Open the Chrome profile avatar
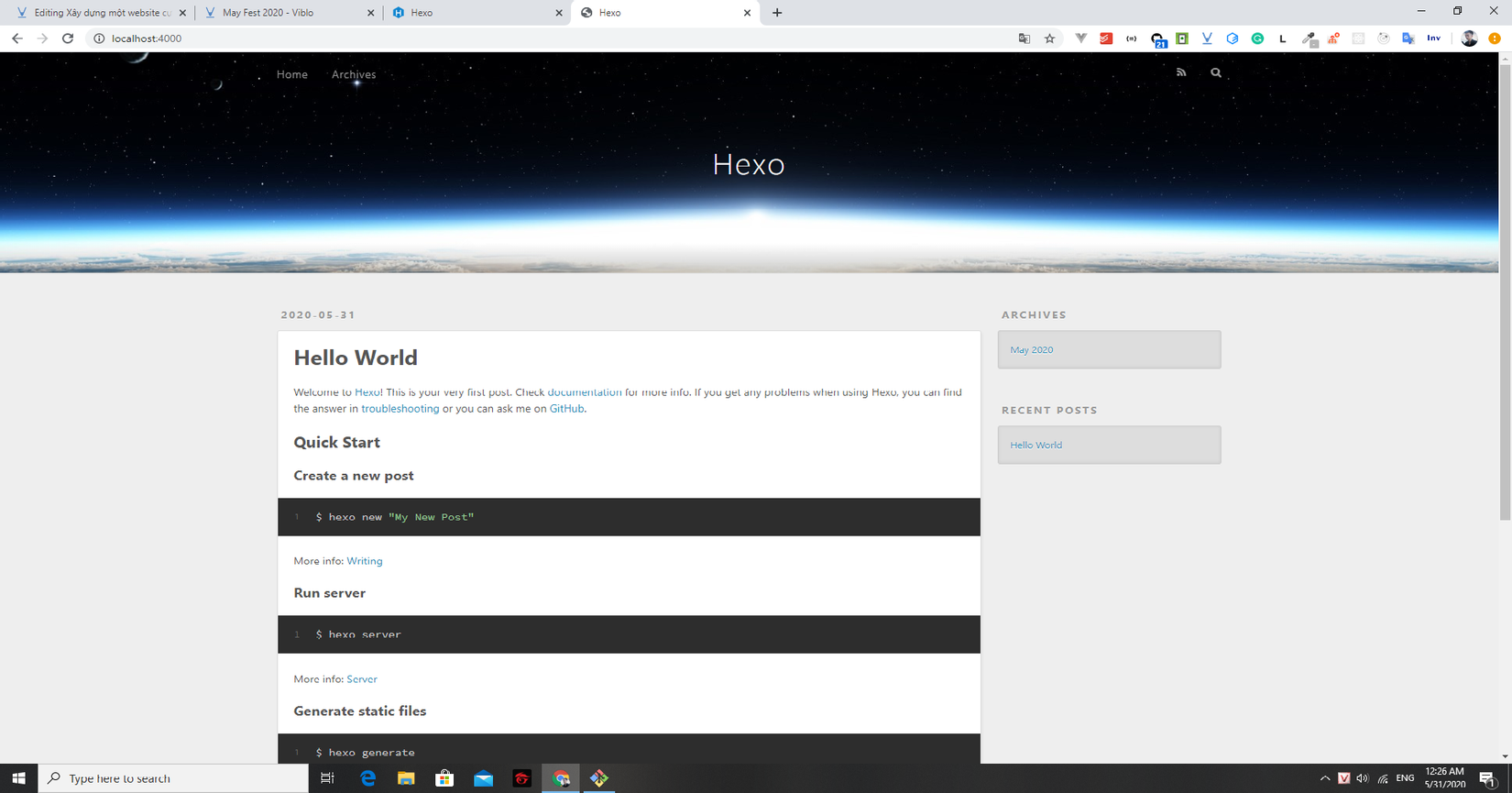Image resolution: width=1512 pixels, height=793 pixels. [x=1469, y=39]
